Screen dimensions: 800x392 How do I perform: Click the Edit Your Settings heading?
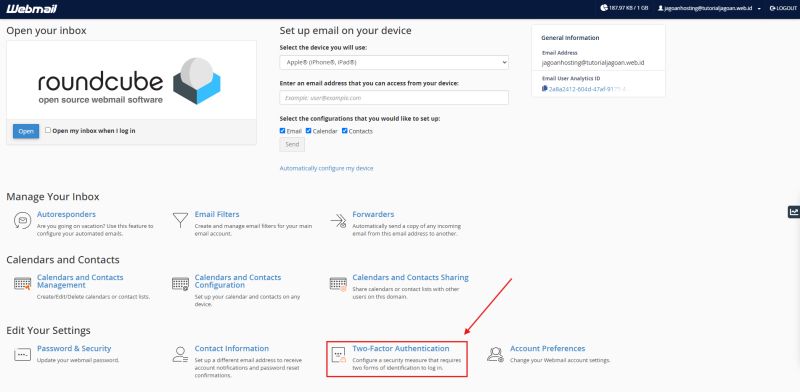[x=48, y=330]
